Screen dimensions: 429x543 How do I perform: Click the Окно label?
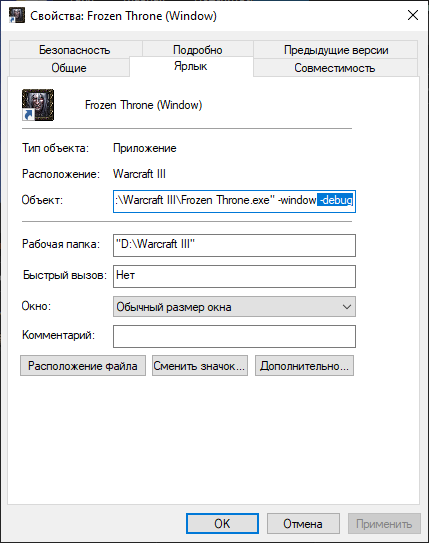coord(36,306)
